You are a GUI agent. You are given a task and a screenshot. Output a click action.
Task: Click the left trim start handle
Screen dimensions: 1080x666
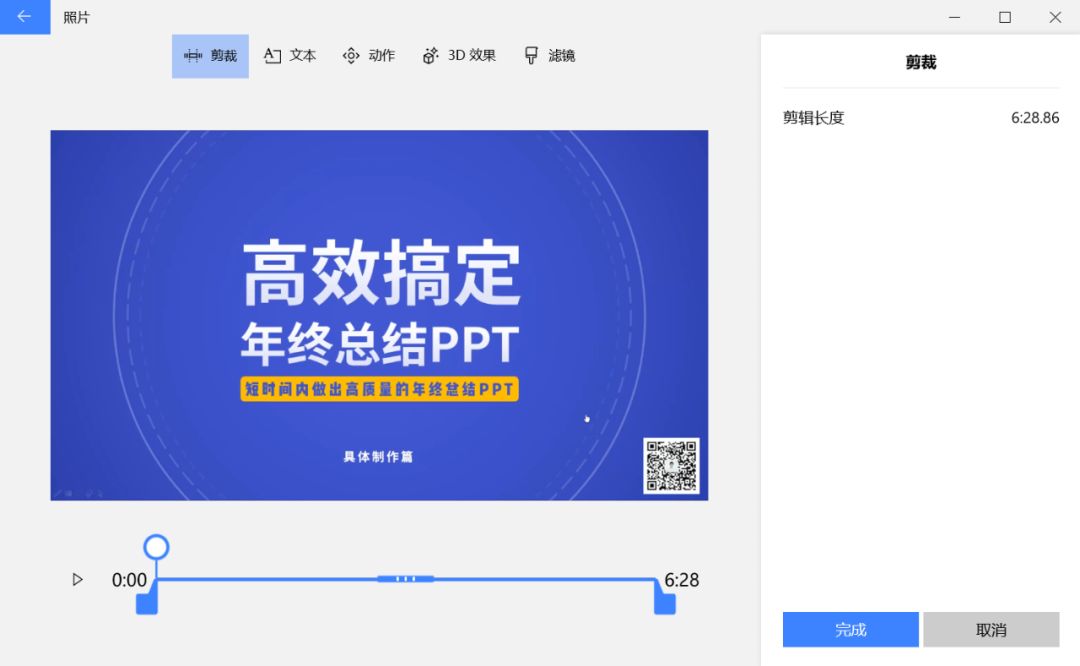tap(147, 603)
